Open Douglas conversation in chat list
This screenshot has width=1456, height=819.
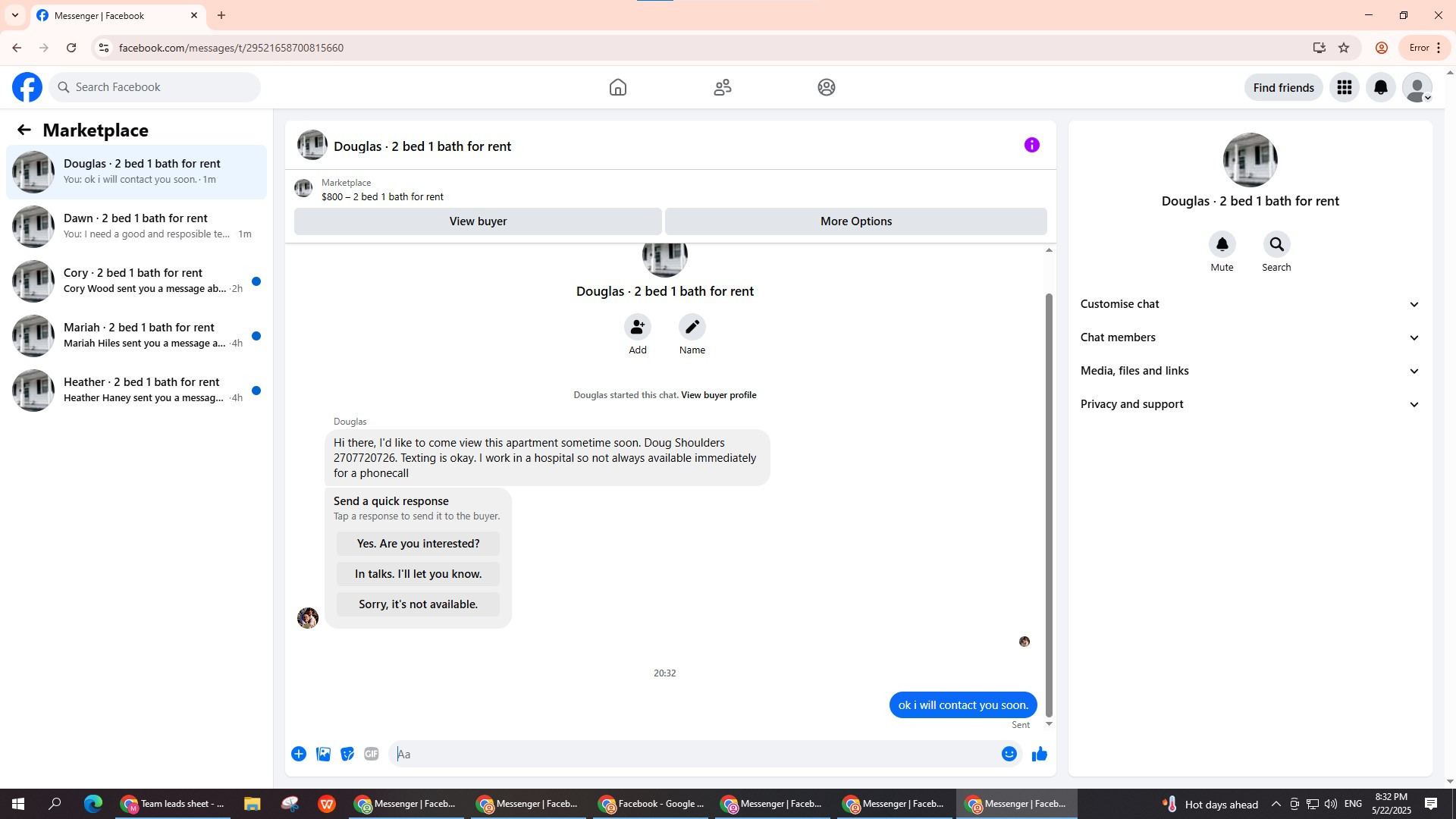point(136,172)
